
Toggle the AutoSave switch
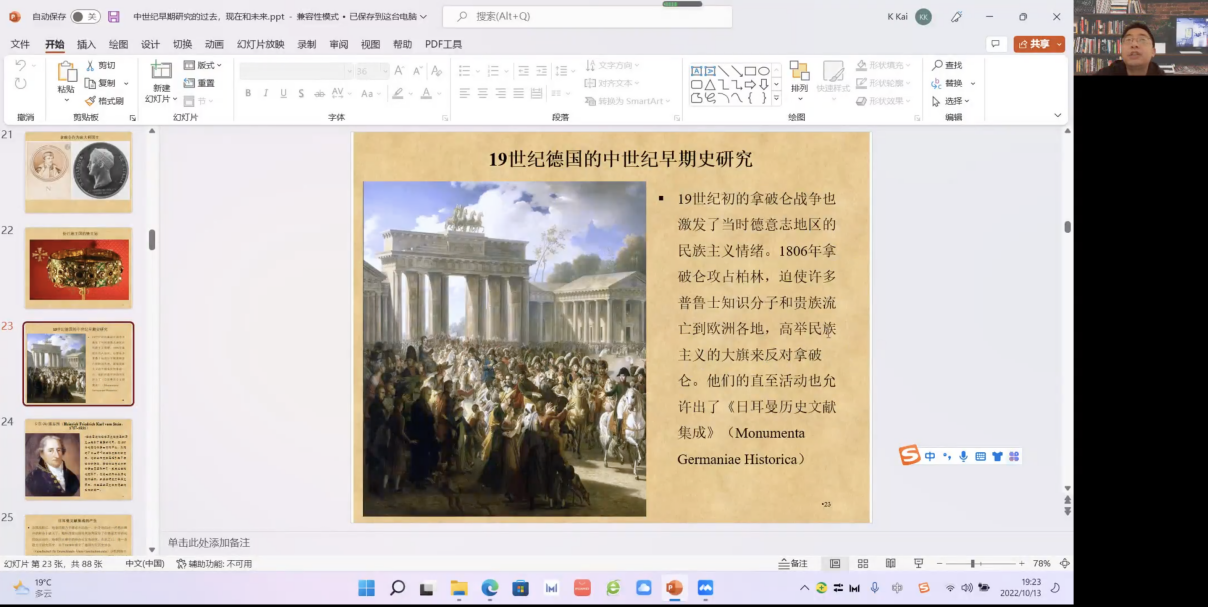84,17
